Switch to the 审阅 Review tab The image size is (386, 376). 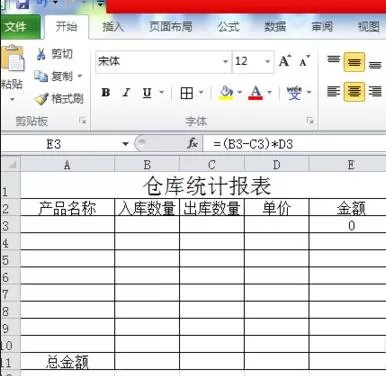tap(322, 27)
